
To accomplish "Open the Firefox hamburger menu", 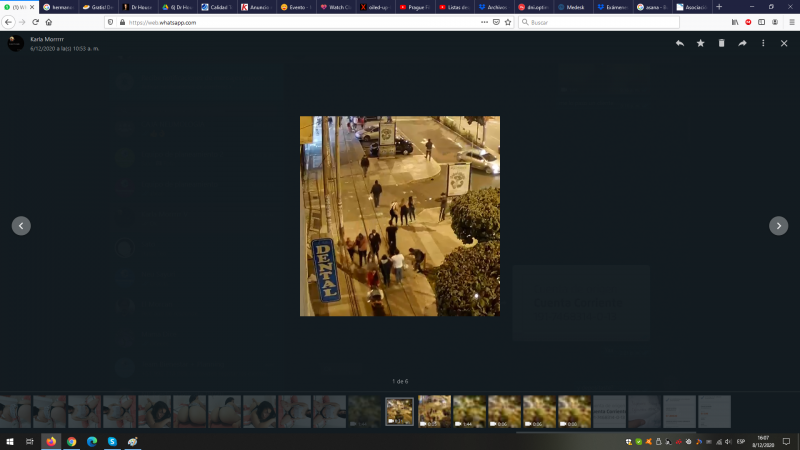I will click(x=789, y=22).
